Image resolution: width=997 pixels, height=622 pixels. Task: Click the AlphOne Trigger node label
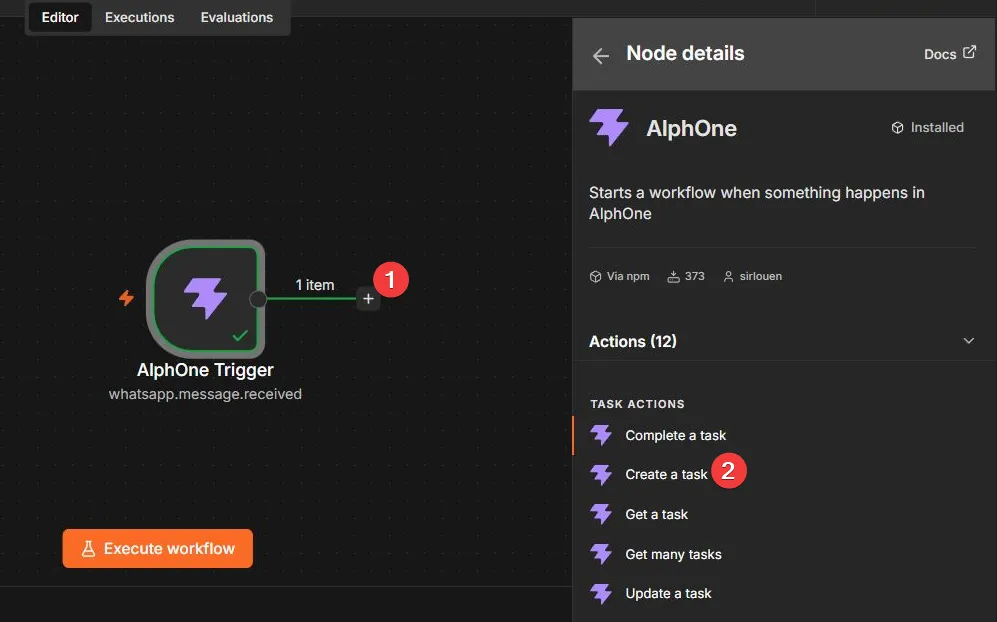click(205, 370)
